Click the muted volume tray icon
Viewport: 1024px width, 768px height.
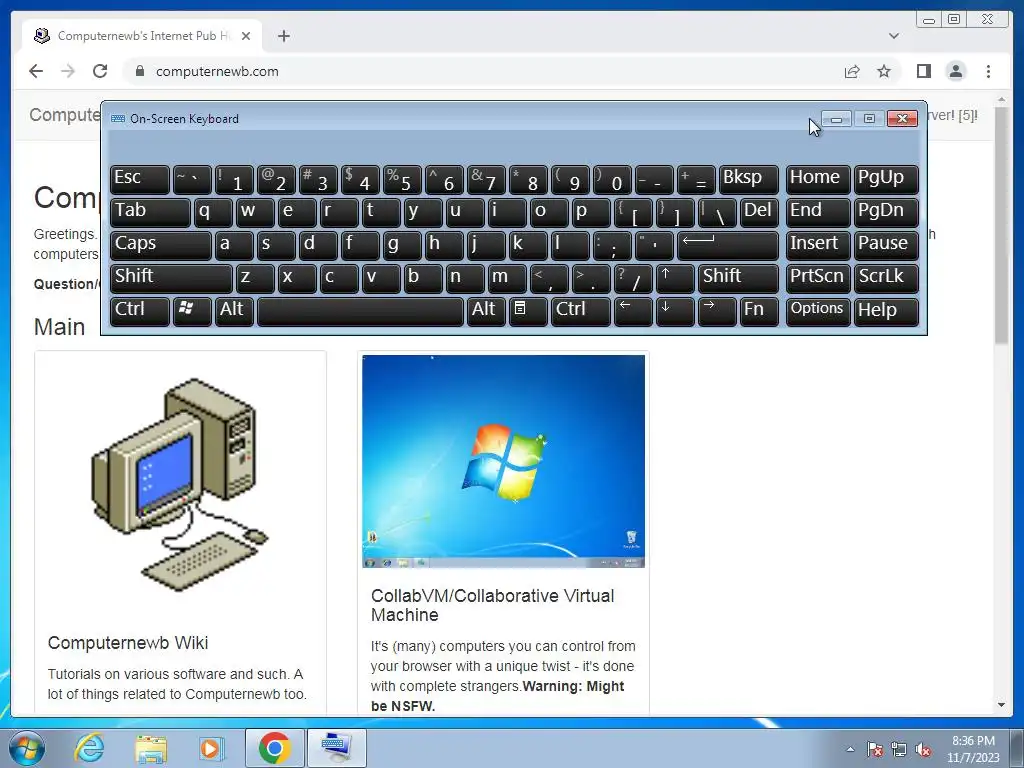tap(923, 749)
